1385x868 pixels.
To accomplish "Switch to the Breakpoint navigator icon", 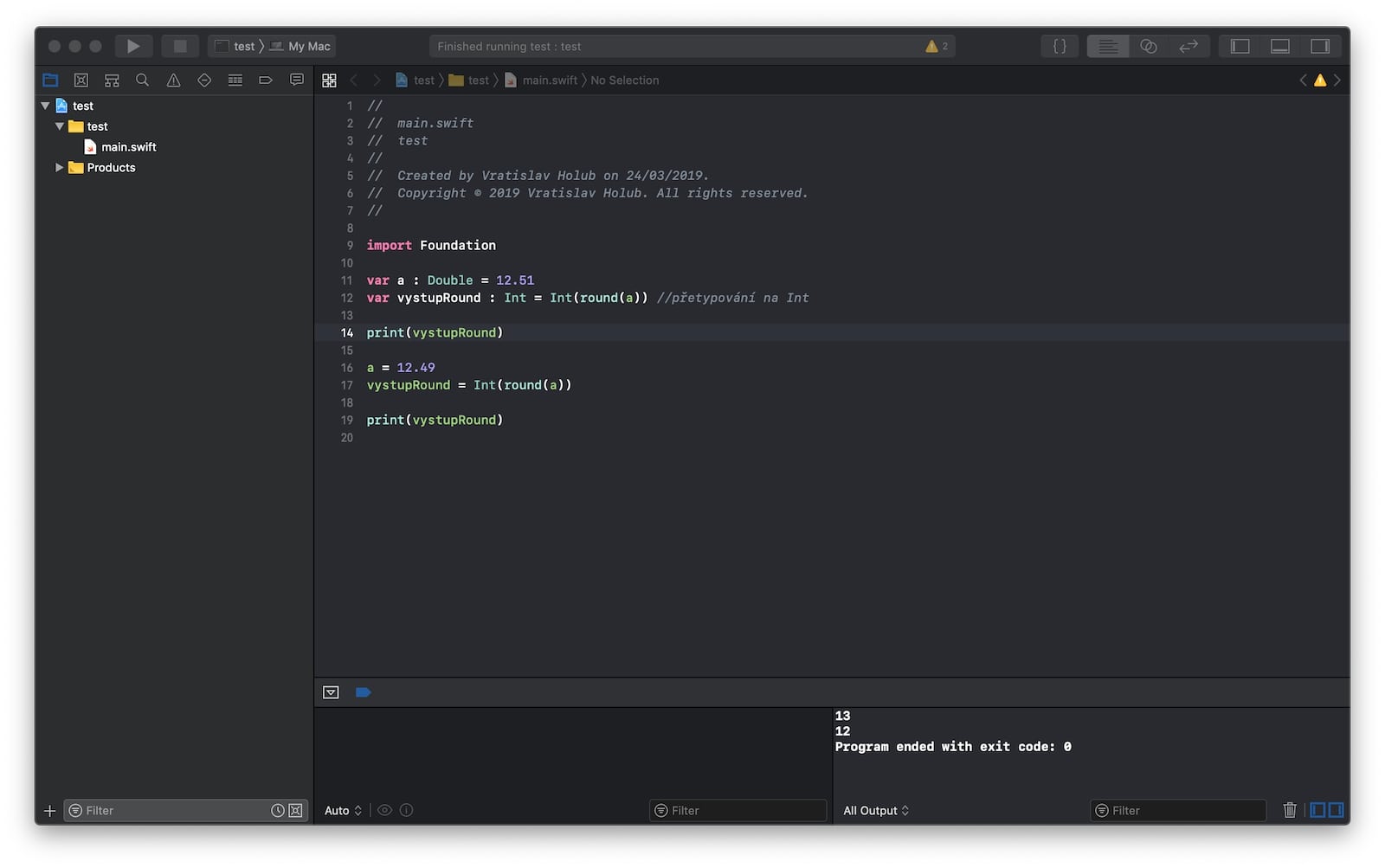I will (x=266, y=80).
